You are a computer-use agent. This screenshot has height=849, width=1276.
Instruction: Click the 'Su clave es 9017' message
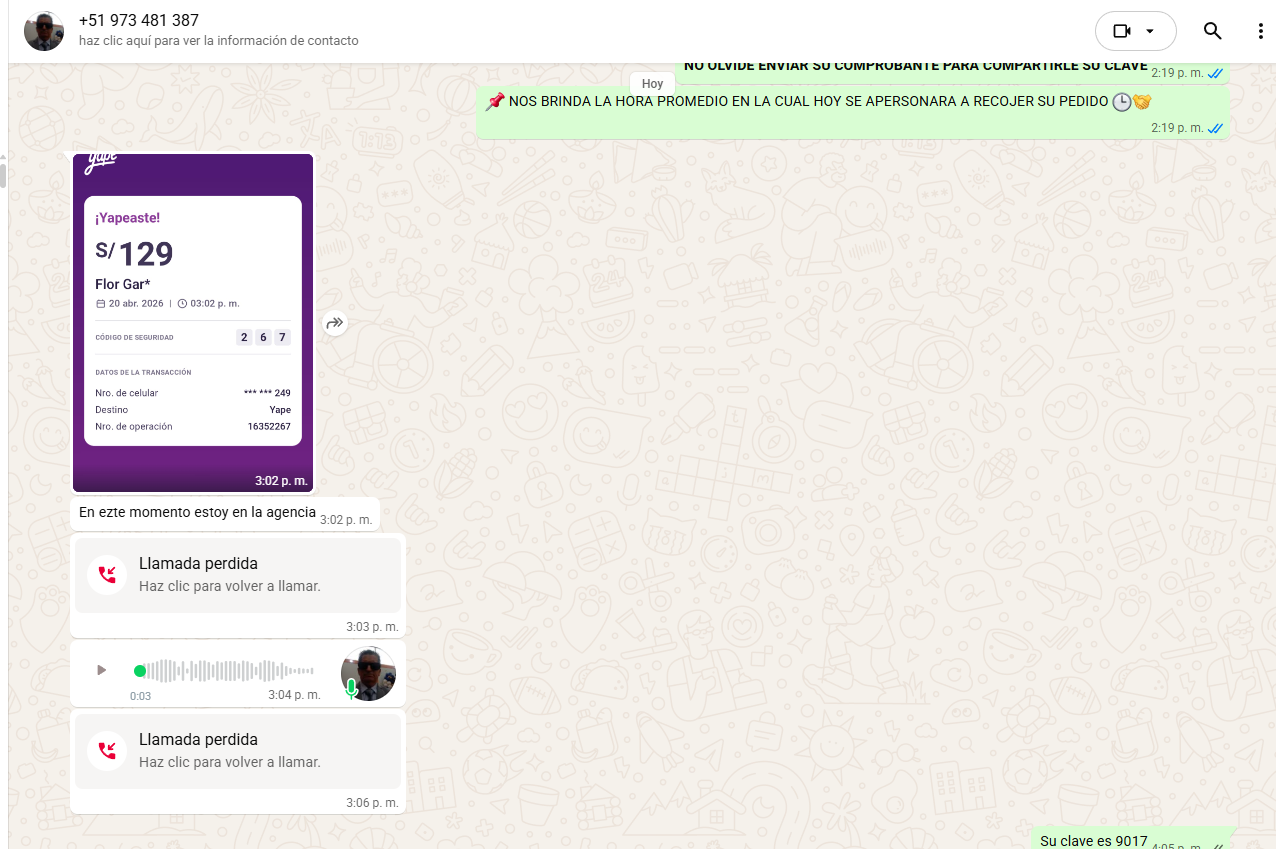[x=1093, y=841]
